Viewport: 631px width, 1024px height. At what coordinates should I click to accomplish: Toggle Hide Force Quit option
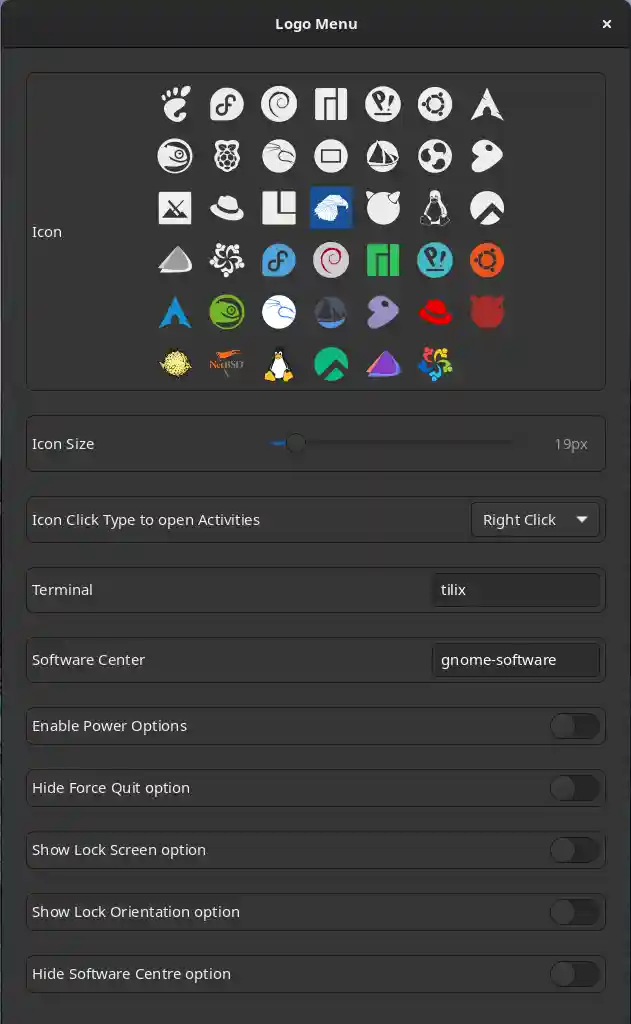pos(575,788)
